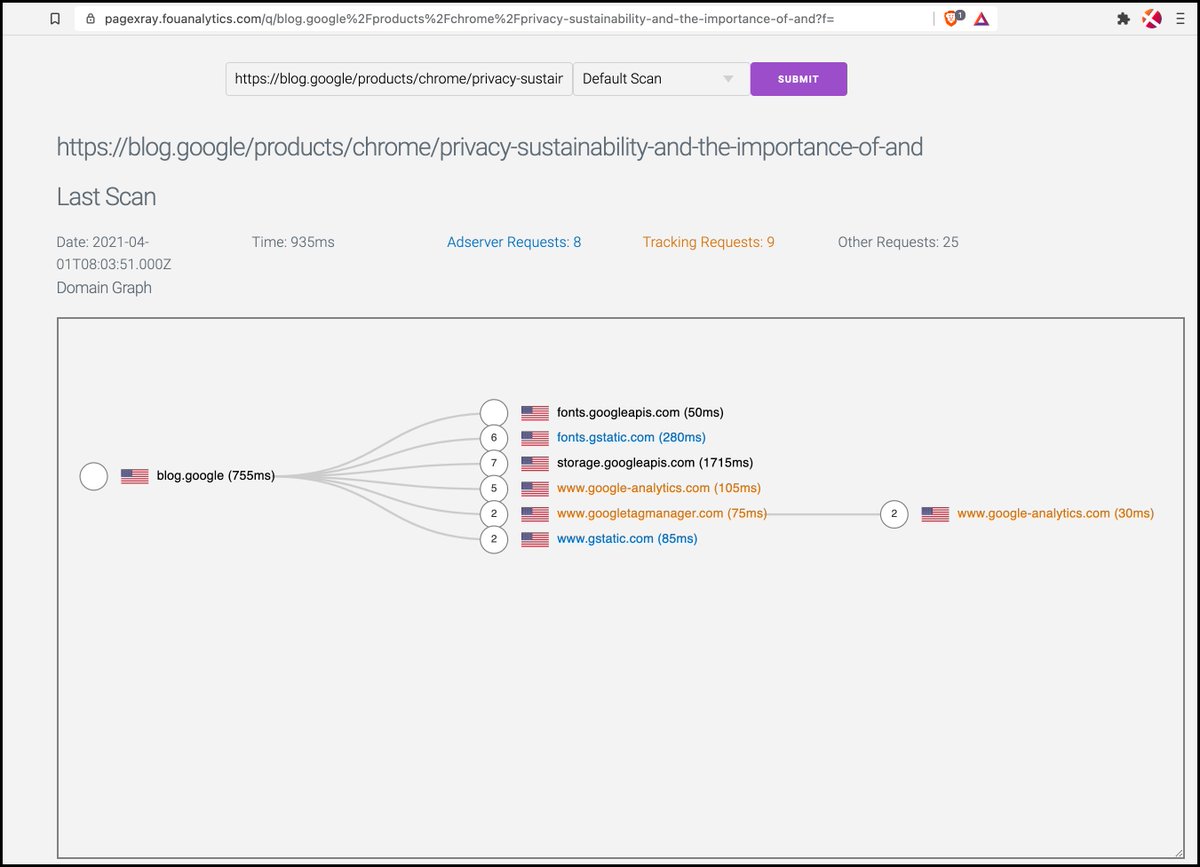Click the storage.googleapis.com node with 7

tap(494, 463)
